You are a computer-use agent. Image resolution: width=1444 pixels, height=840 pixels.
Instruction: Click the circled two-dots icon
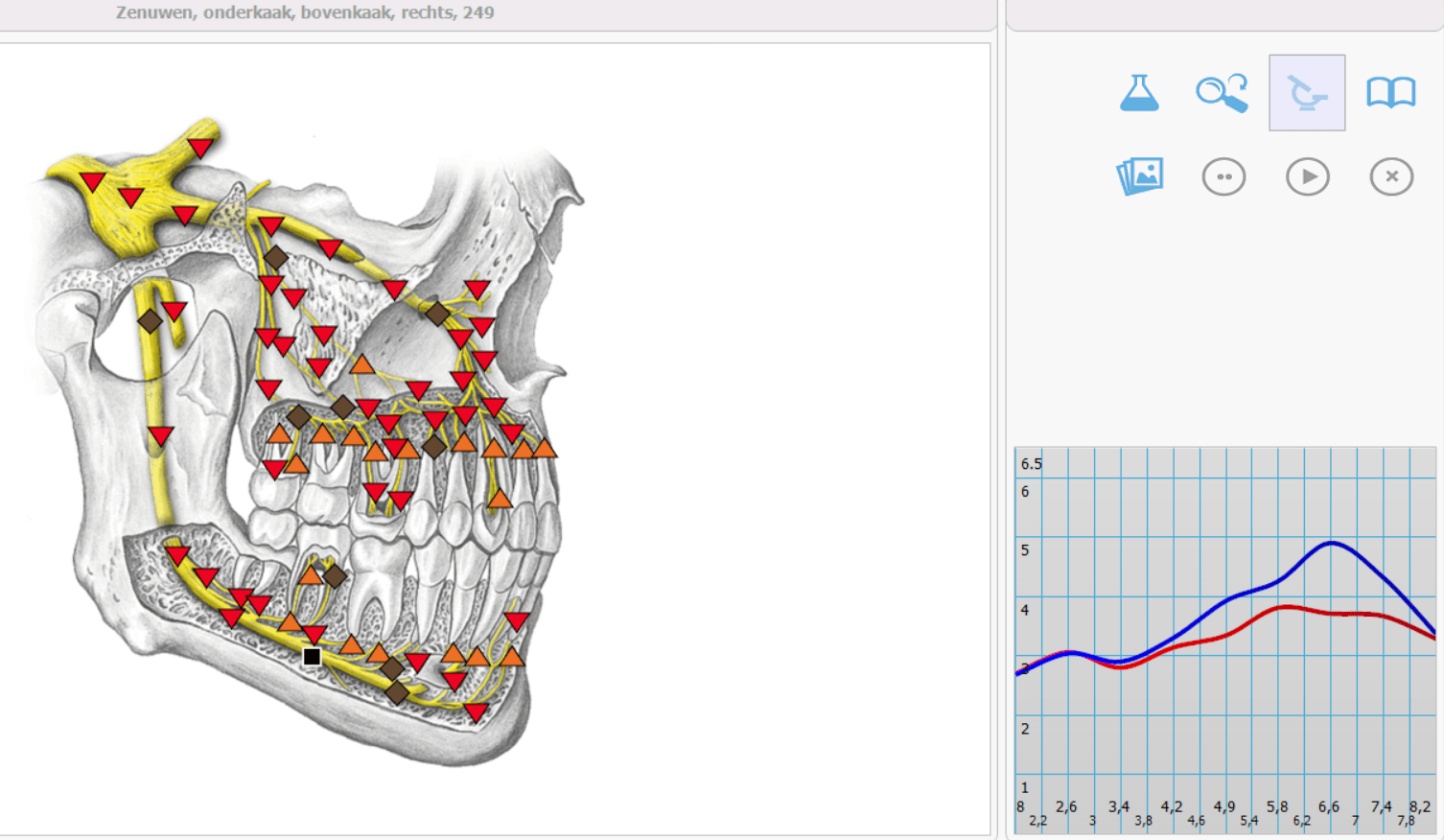[1223, 176]
